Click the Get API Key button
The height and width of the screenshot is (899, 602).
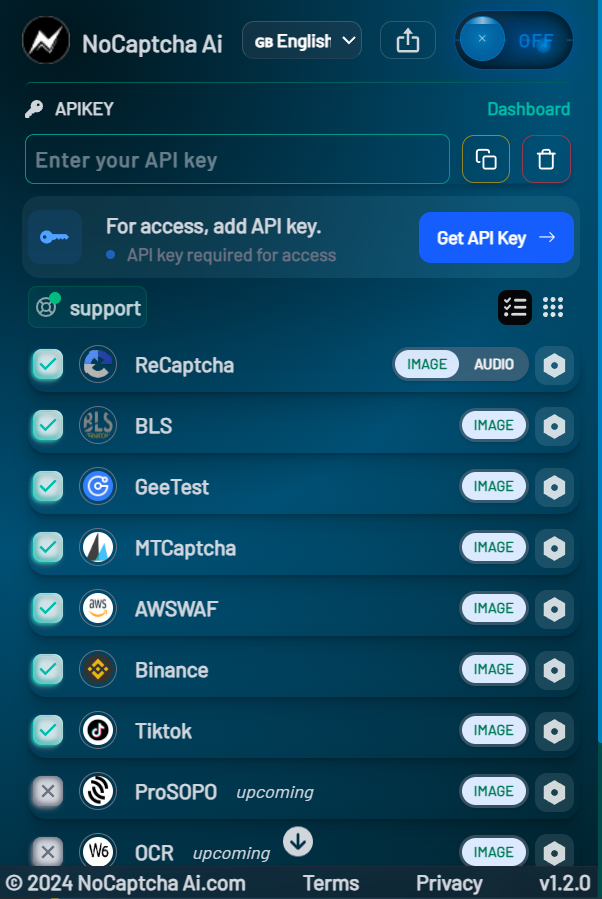[x=496, y=237]
